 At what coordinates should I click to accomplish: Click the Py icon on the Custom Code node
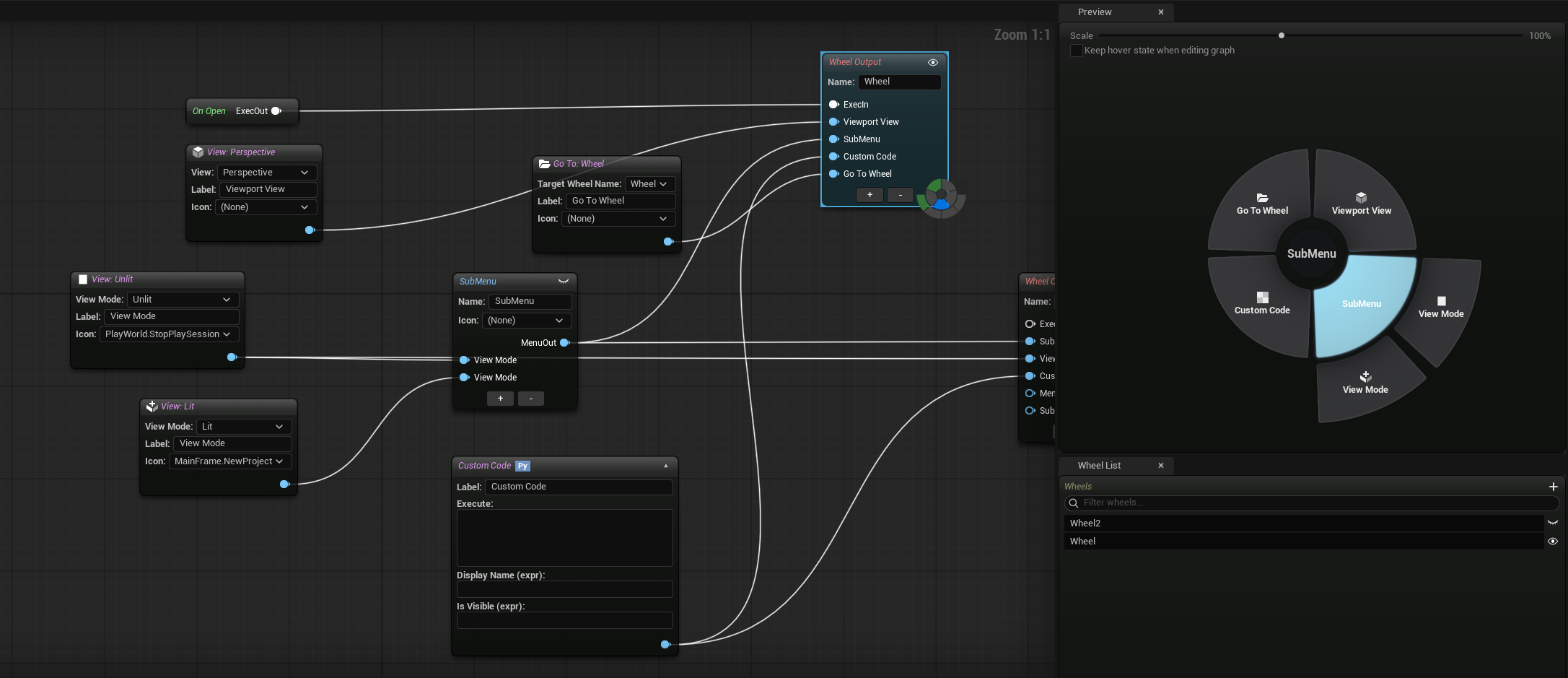coord(522,466)
